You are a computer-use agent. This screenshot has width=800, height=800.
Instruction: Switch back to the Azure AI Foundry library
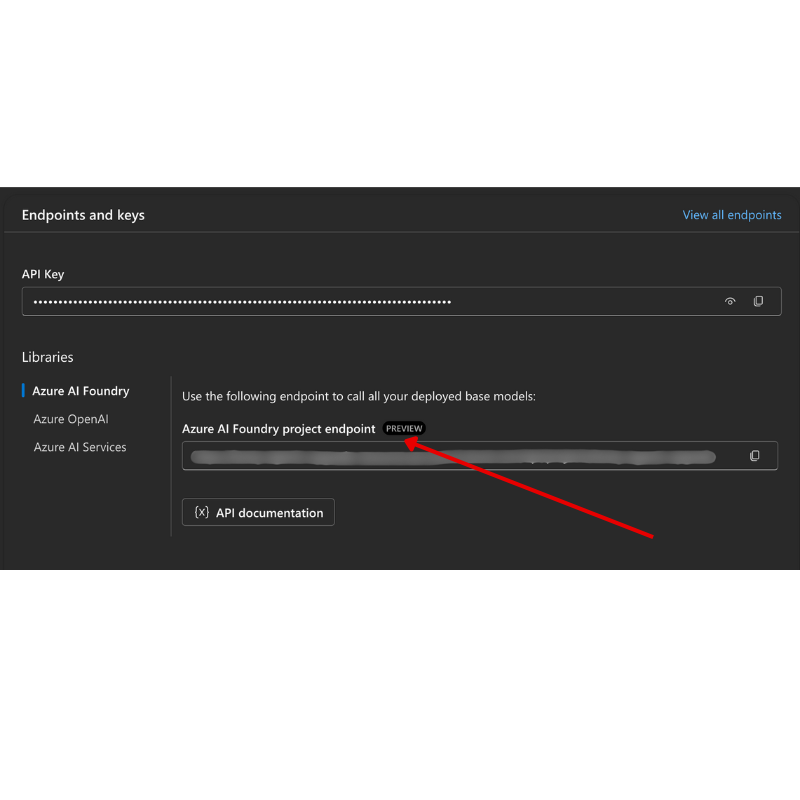point(81,390)
